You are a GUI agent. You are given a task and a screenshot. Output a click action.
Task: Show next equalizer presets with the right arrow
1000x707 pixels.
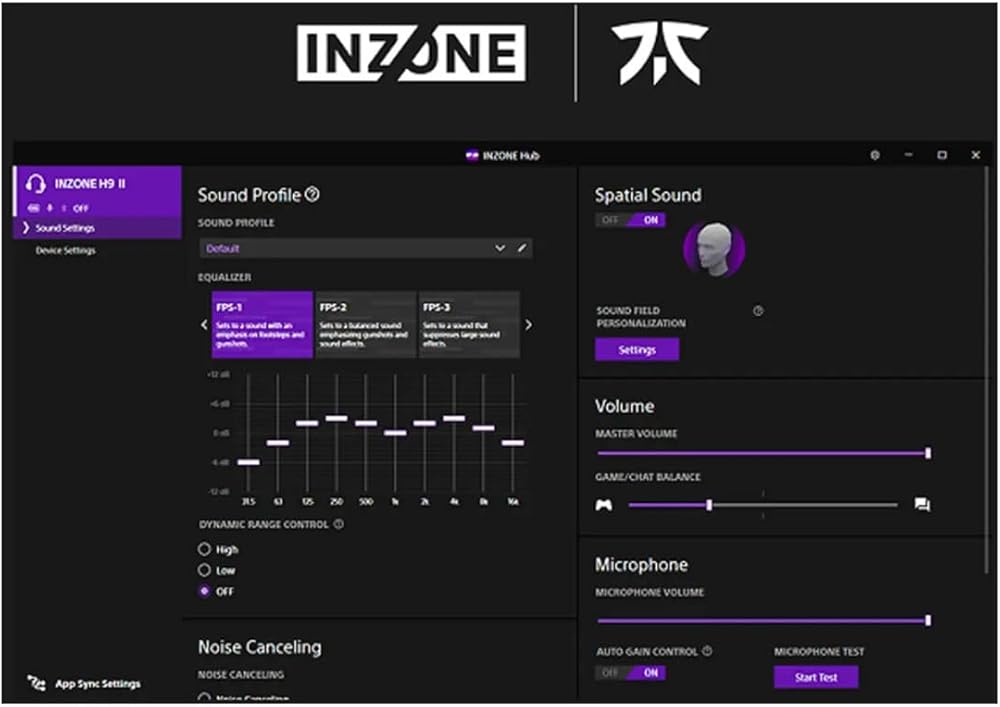pyautogui.click(x=528, y=325)
